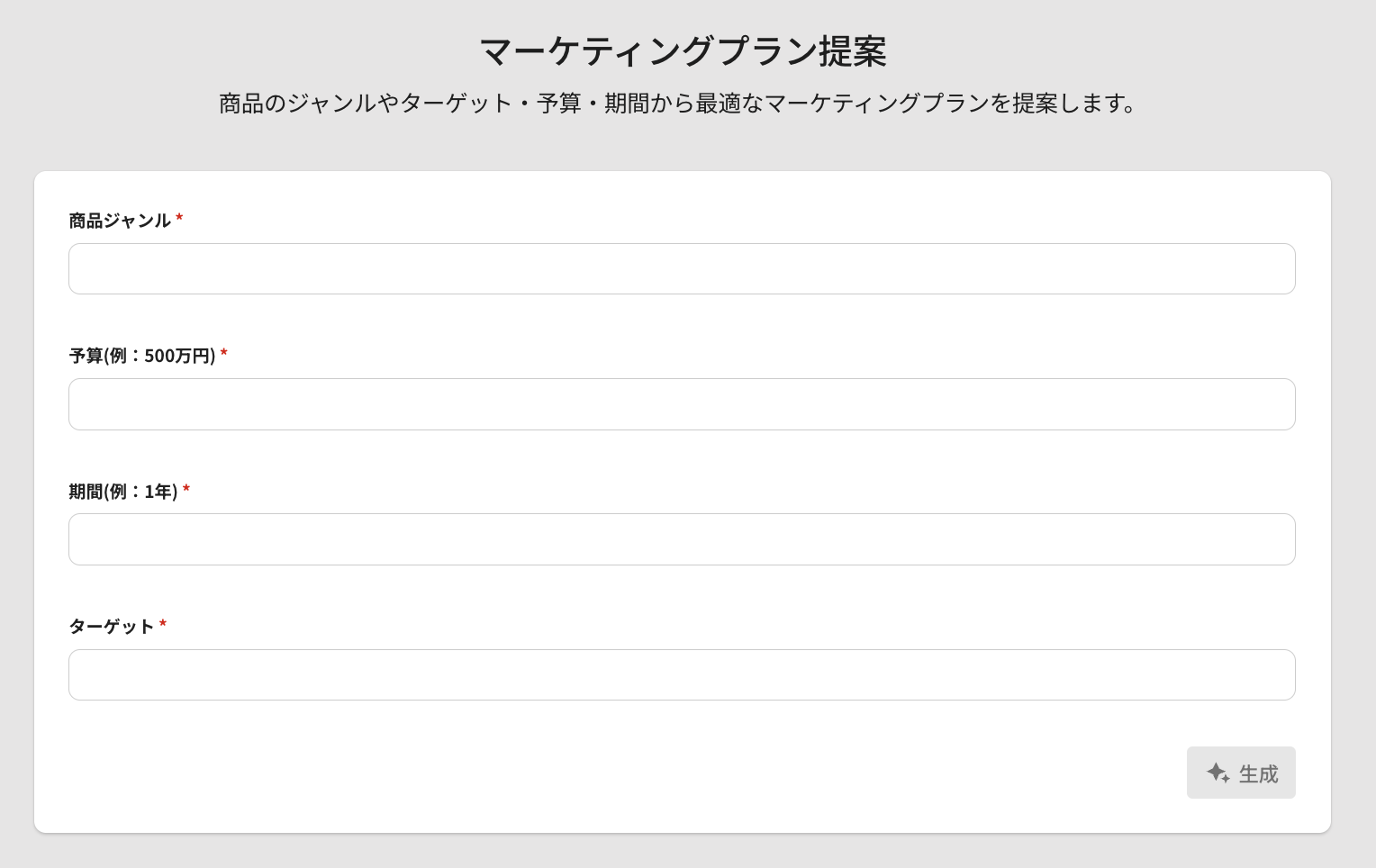Click the red asterisk after 期間(例：1年)

[x=186, y=489]
